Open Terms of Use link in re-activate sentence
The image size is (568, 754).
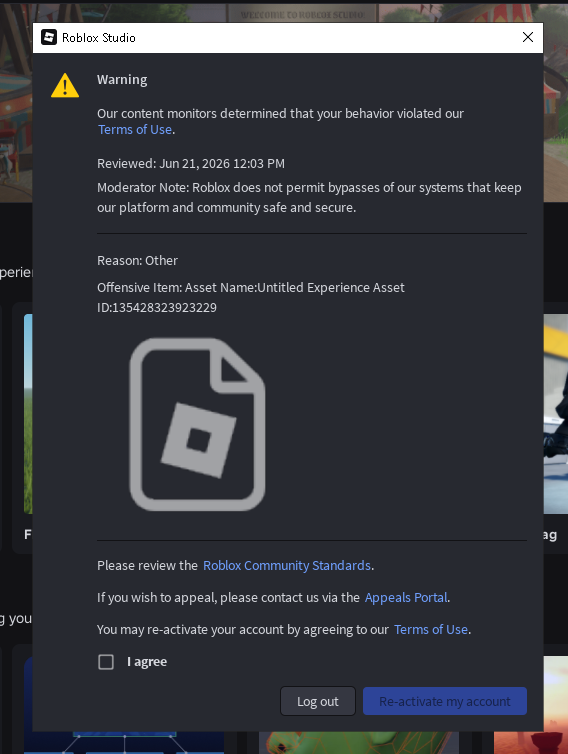[431, 629]
